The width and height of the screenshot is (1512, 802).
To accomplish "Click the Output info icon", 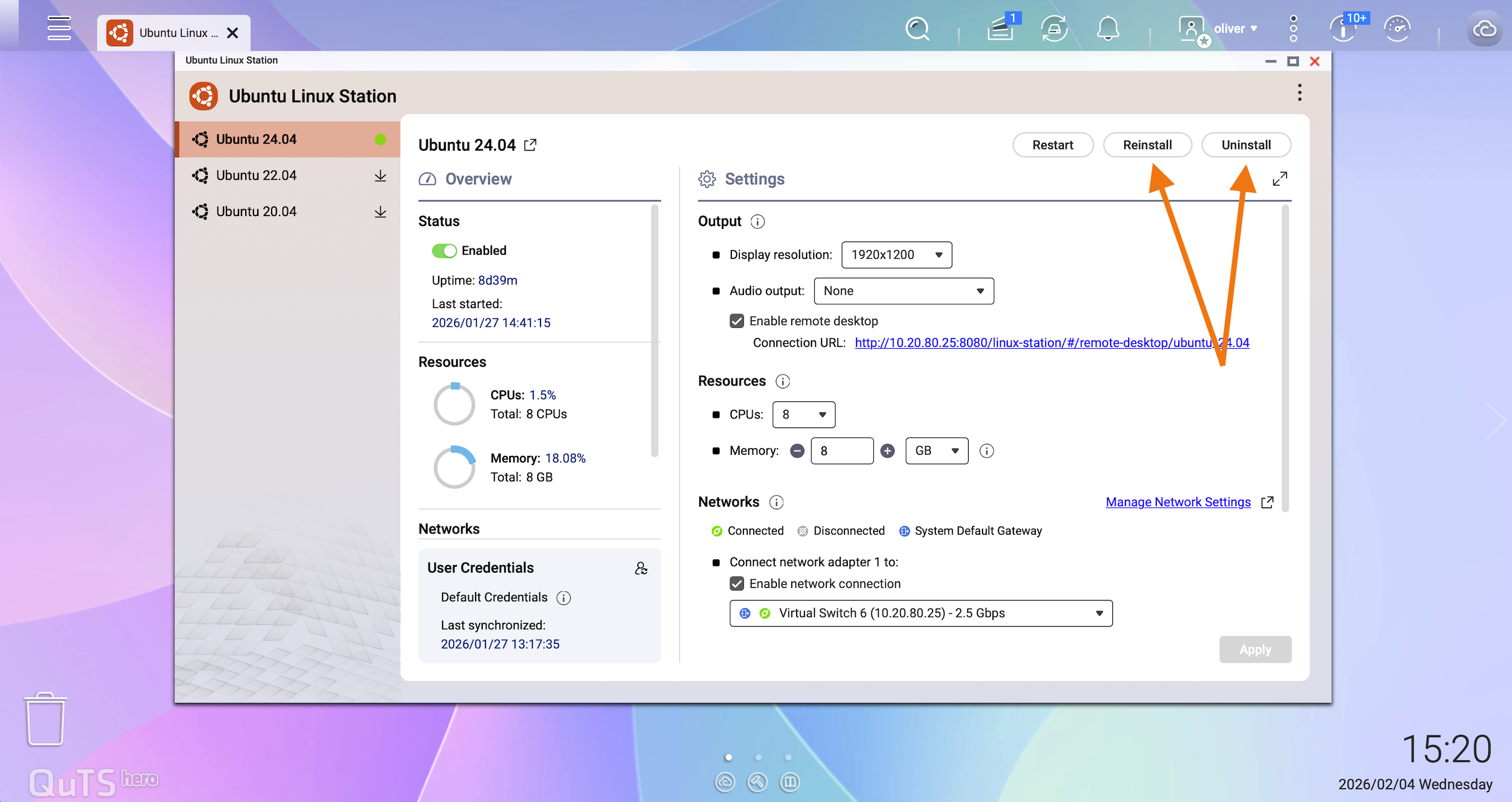I will (758, 221).
